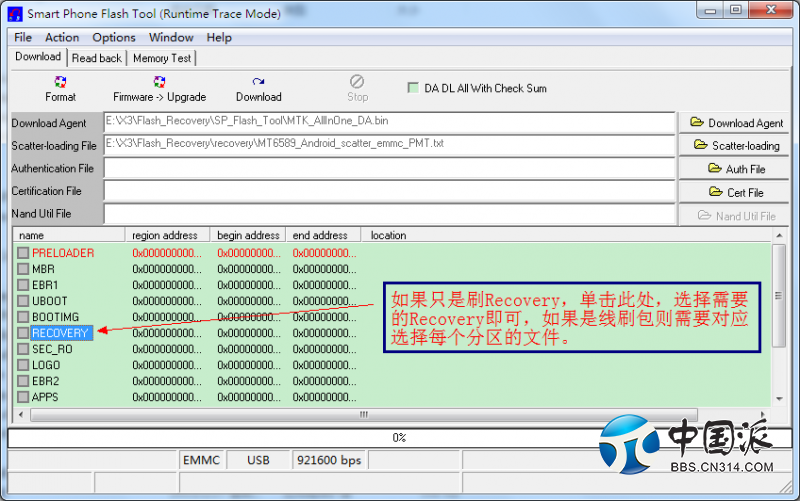Image resolution: width=800 pixels, height=501 pixels.
Task: Click the Nand Util File button
Action: pyautogui.click(x=734, y=216)
